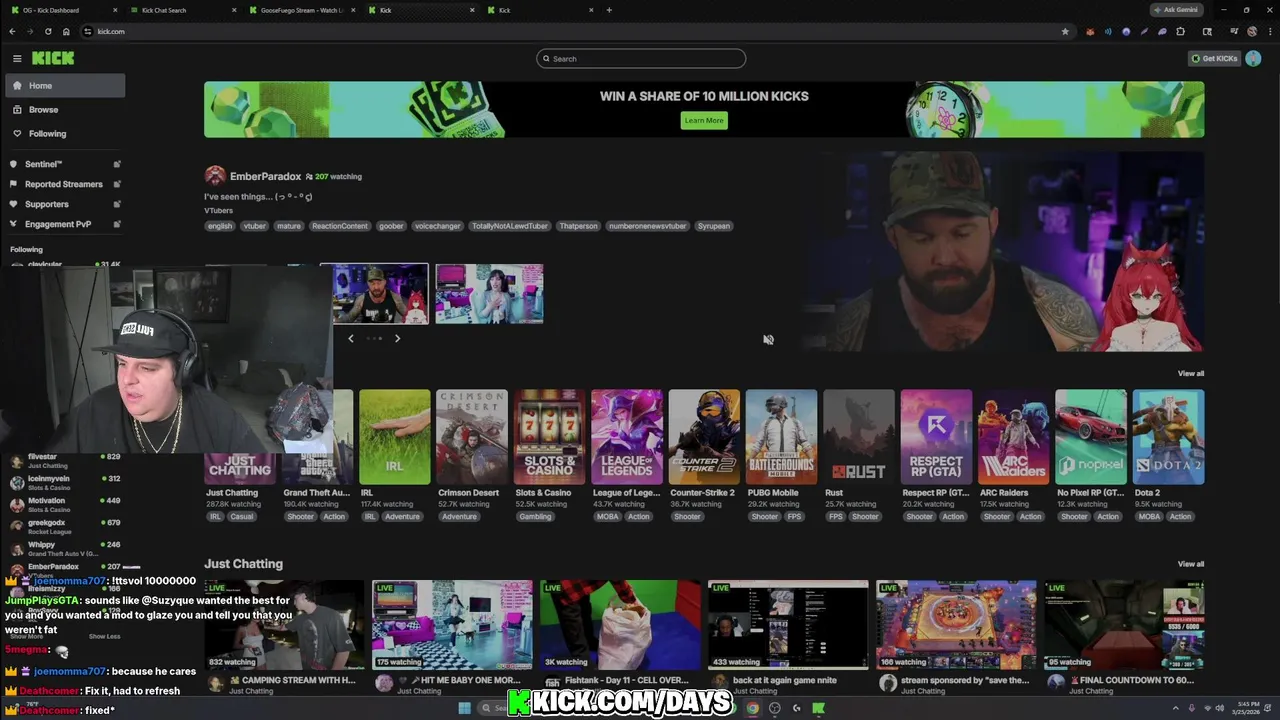Open the profile avatar menu

coord(1253,59)
